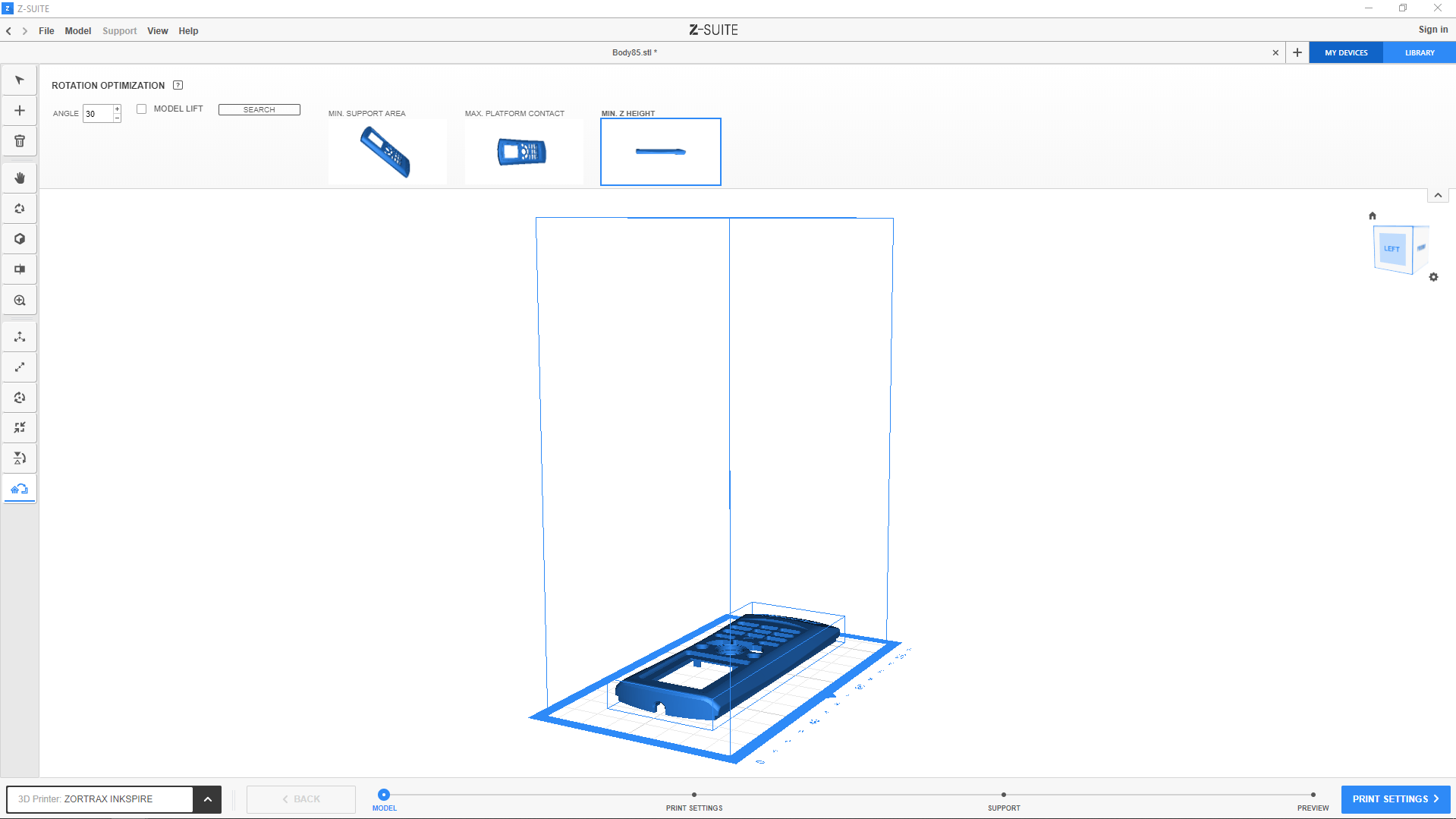The height and width of the screenshot is (819, 1456).
Task: Switch to the Library tab
Action: 1419,53
